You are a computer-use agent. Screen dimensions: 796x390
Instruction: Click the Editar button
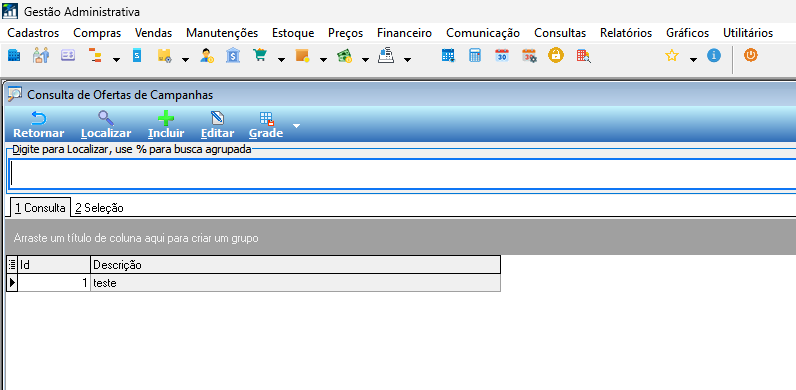pyautogui.click(x=217, y=125)
